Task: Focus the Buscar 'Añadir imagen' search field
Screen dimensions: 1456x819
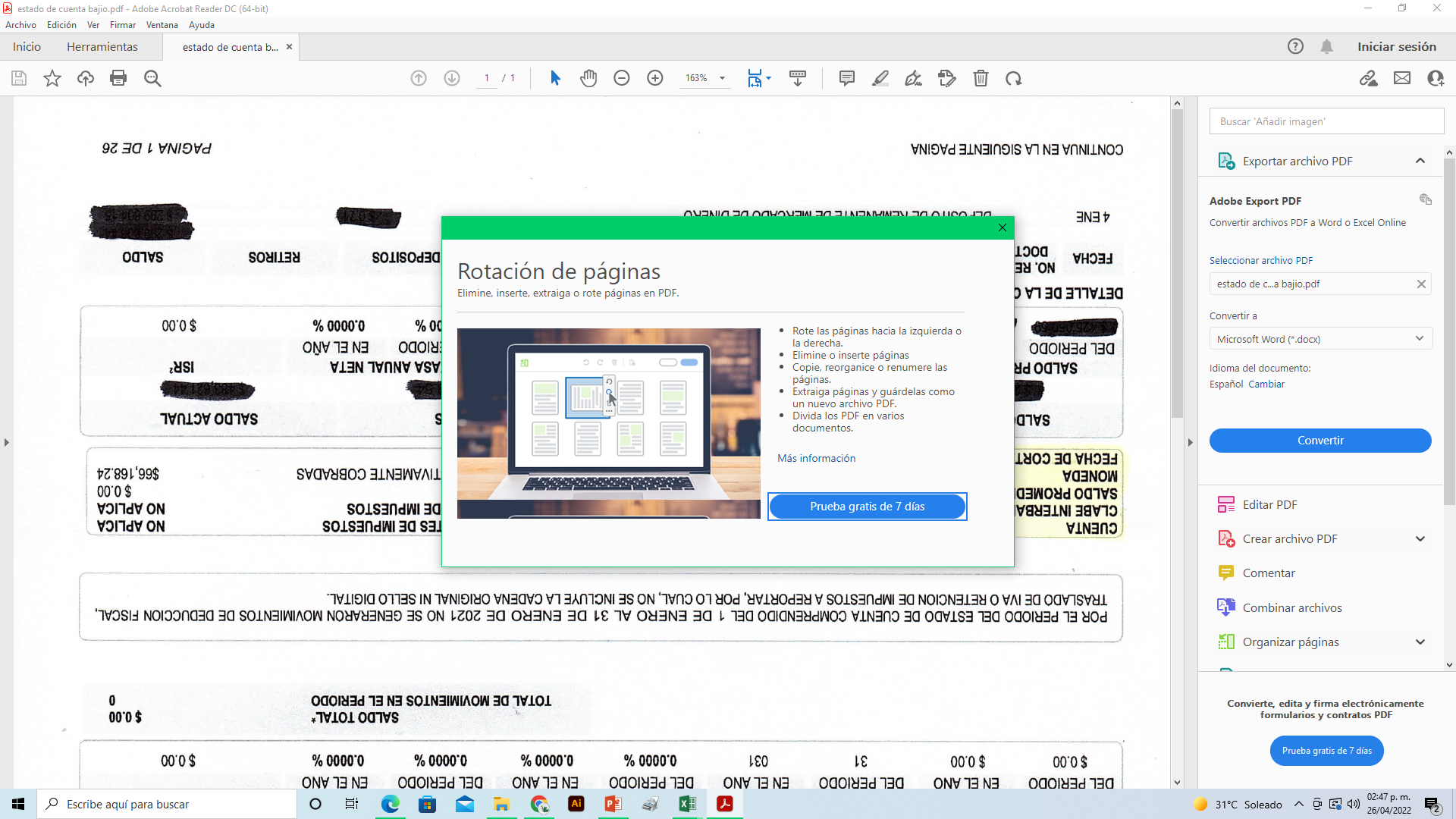Action: point(1326,121)
